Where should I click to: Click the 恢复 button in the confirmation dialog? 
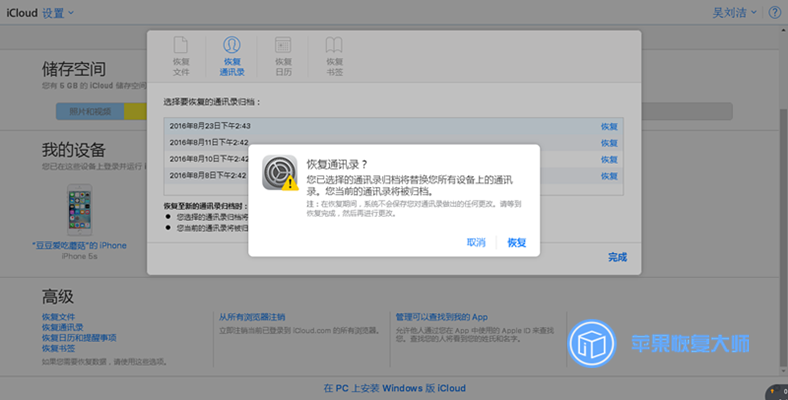point(517,243)
